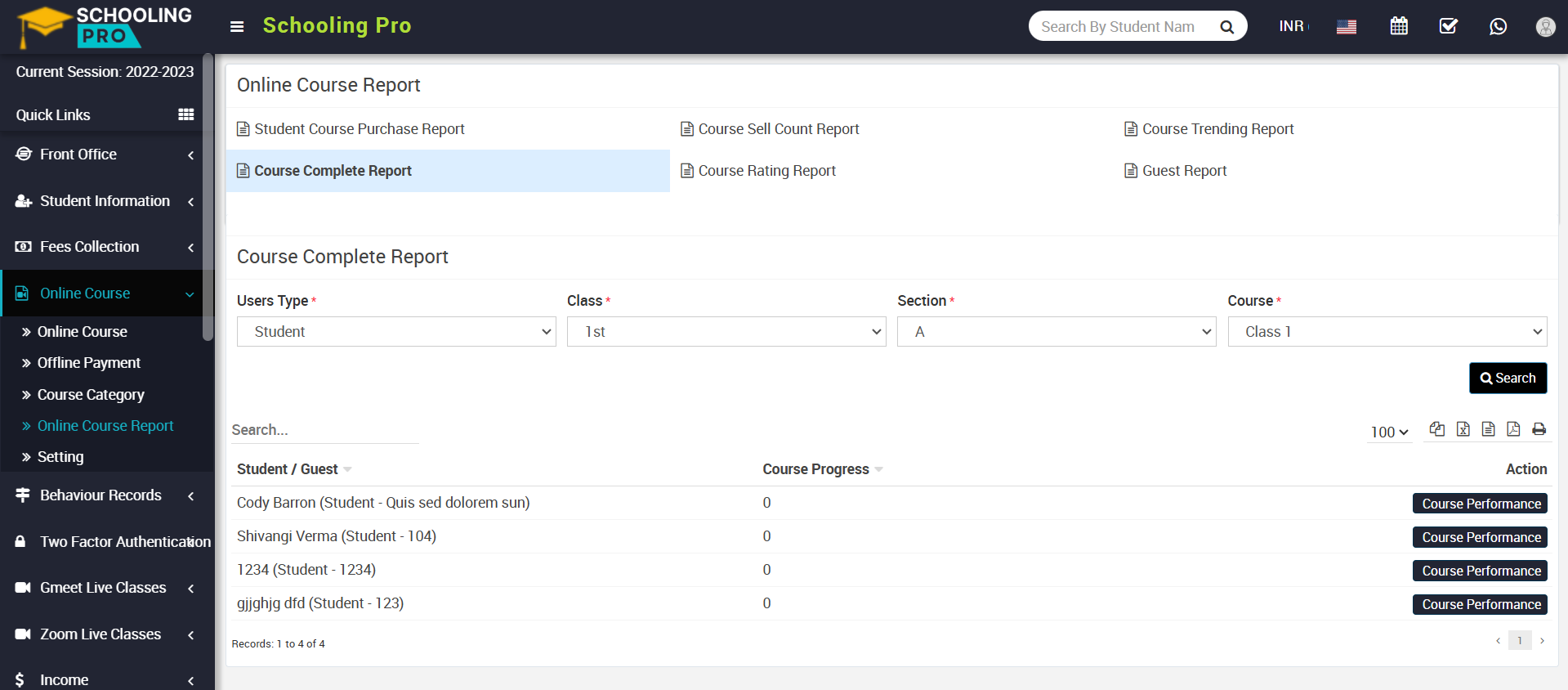Export table to CSV icon
This screenshot has width=1568, height=690.
point(1488,428)
